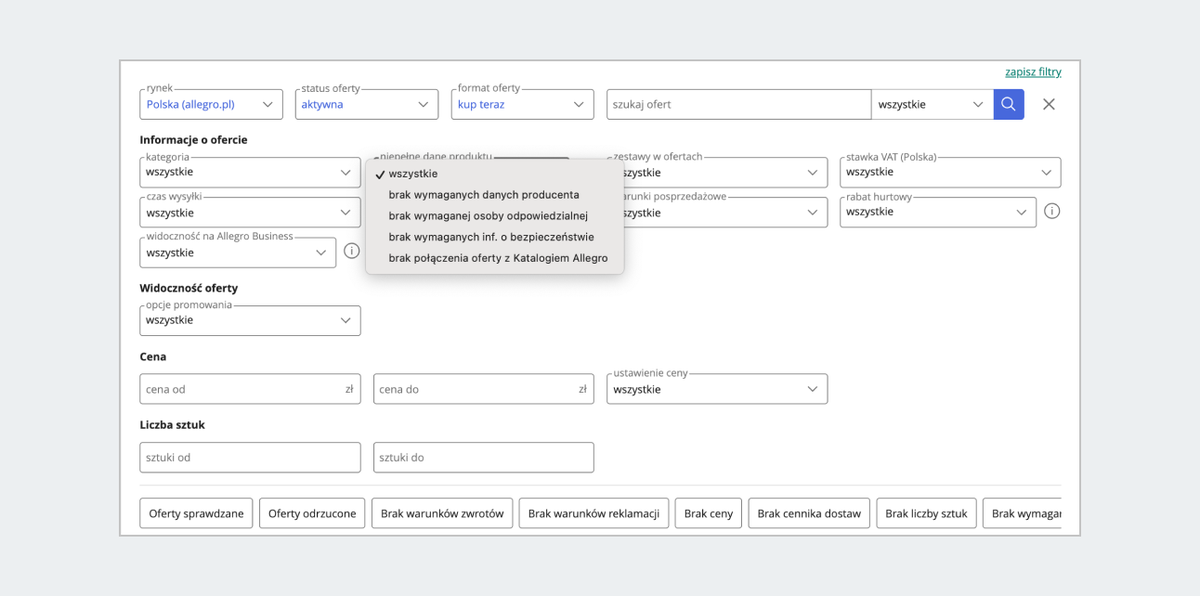The height and width of the screenshot is (596, 1200).
Task: Click info icon next to rabat hurtowy
Action: [x=1051, y=211]
